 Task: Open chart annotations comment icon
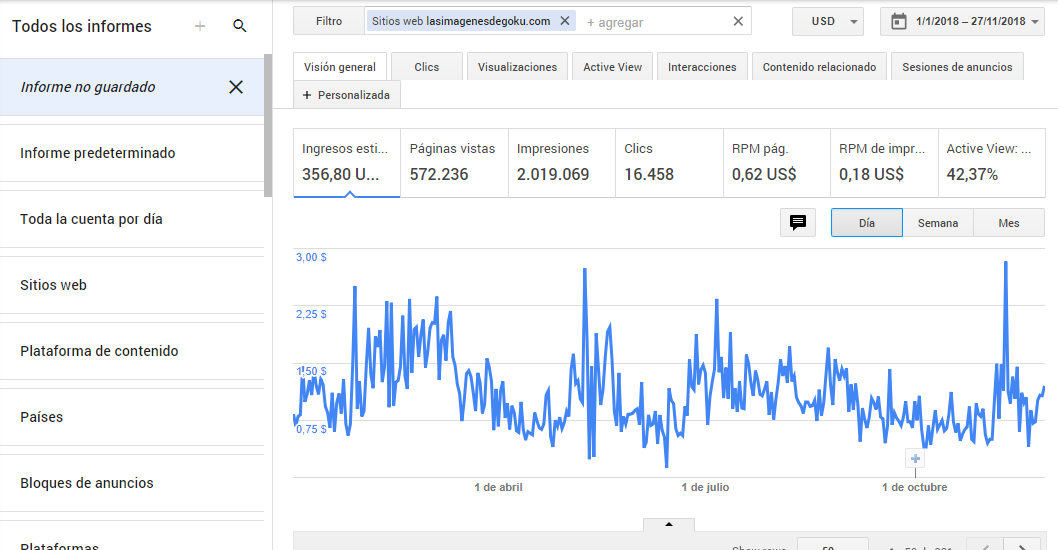pyautogui.click(x=798, y=223)
